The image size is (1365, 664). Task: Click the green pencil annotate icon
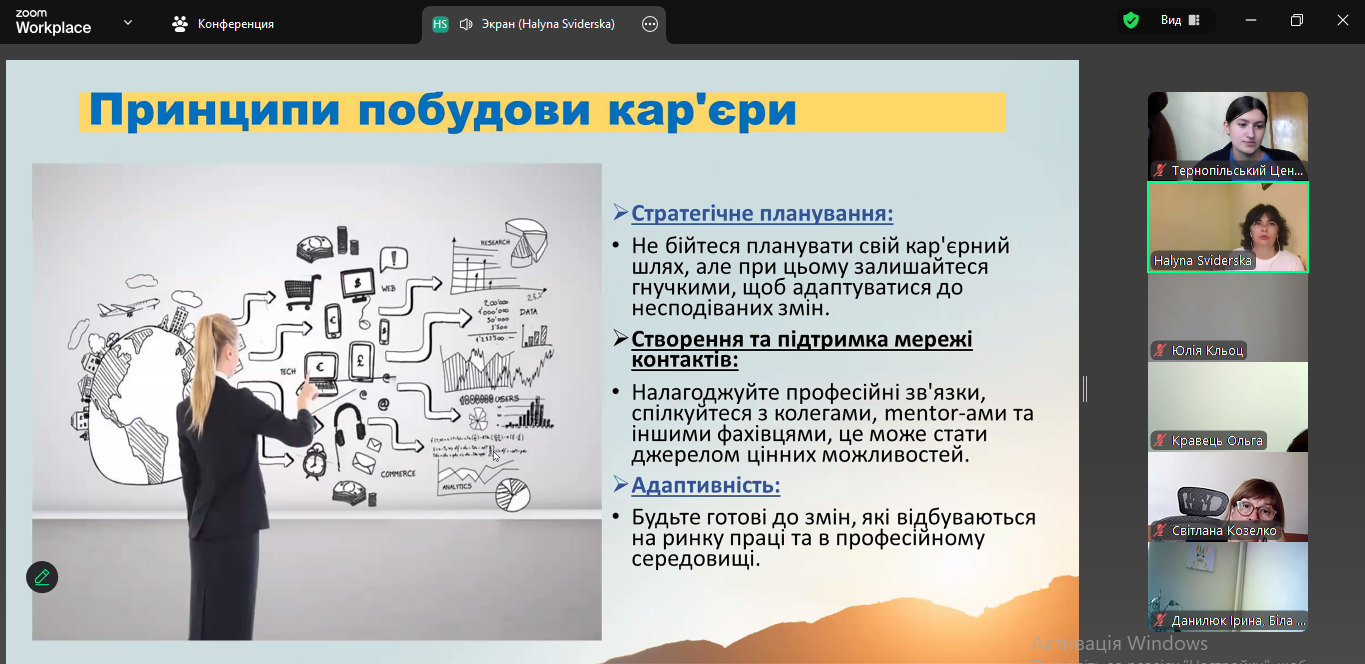point(42,577)
